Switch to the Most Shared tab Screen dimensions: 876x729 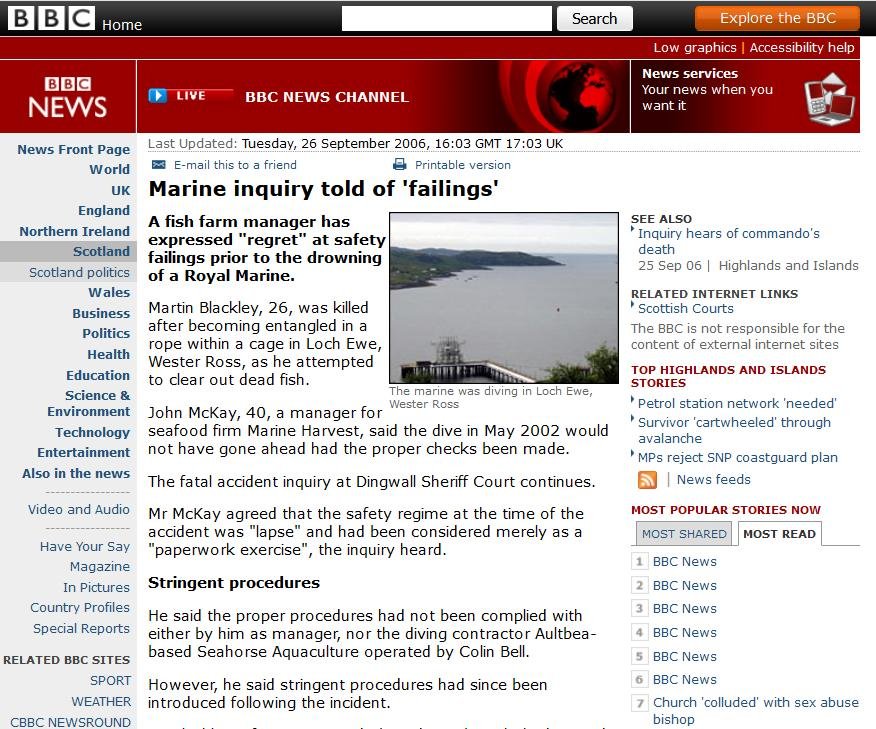tap(684, 534)
